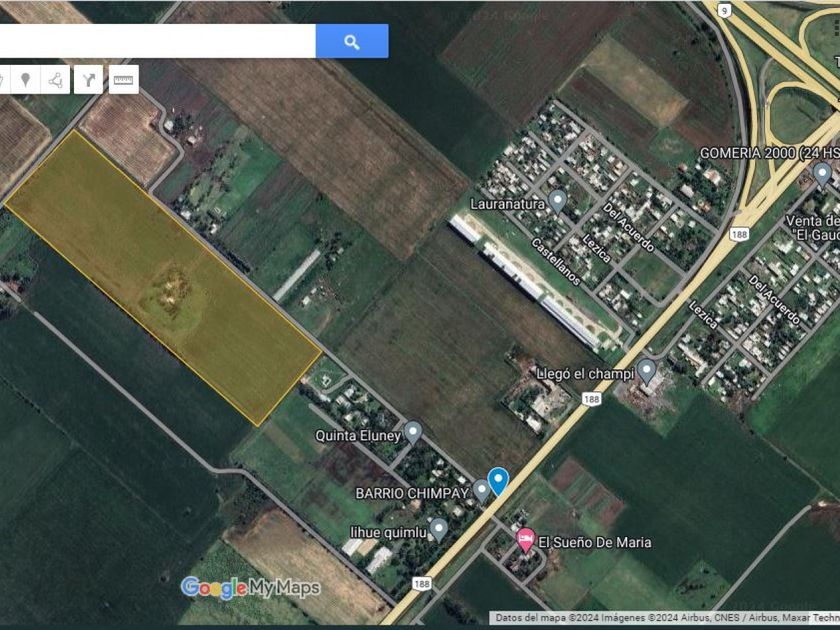The width and height of the screenshot is (840, 630).
Task: Select the blue custom marker near route 188
Action: (x=498, y=481)
